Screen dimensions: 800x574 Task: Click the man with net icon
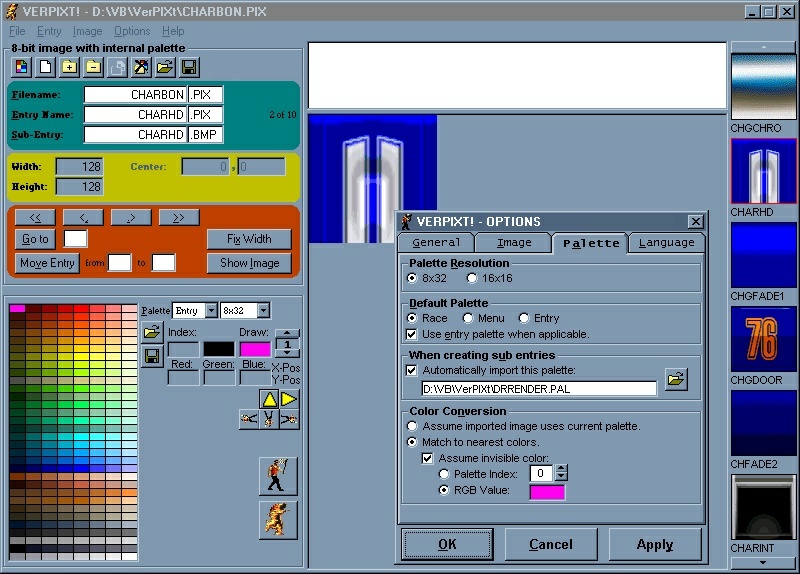click(277, 476)
